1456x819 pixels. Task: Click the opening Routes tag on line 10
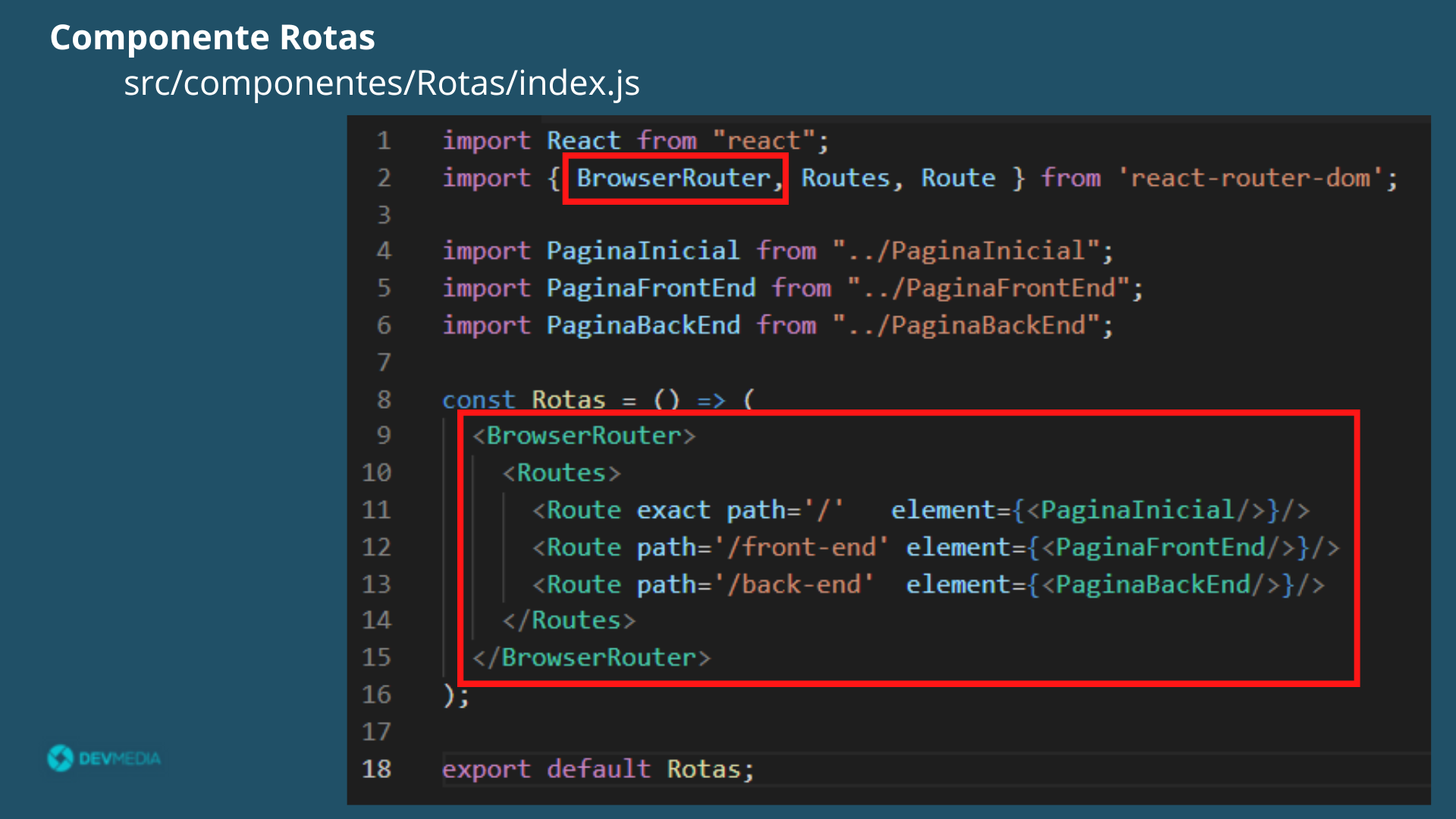(x=561, y=473)
